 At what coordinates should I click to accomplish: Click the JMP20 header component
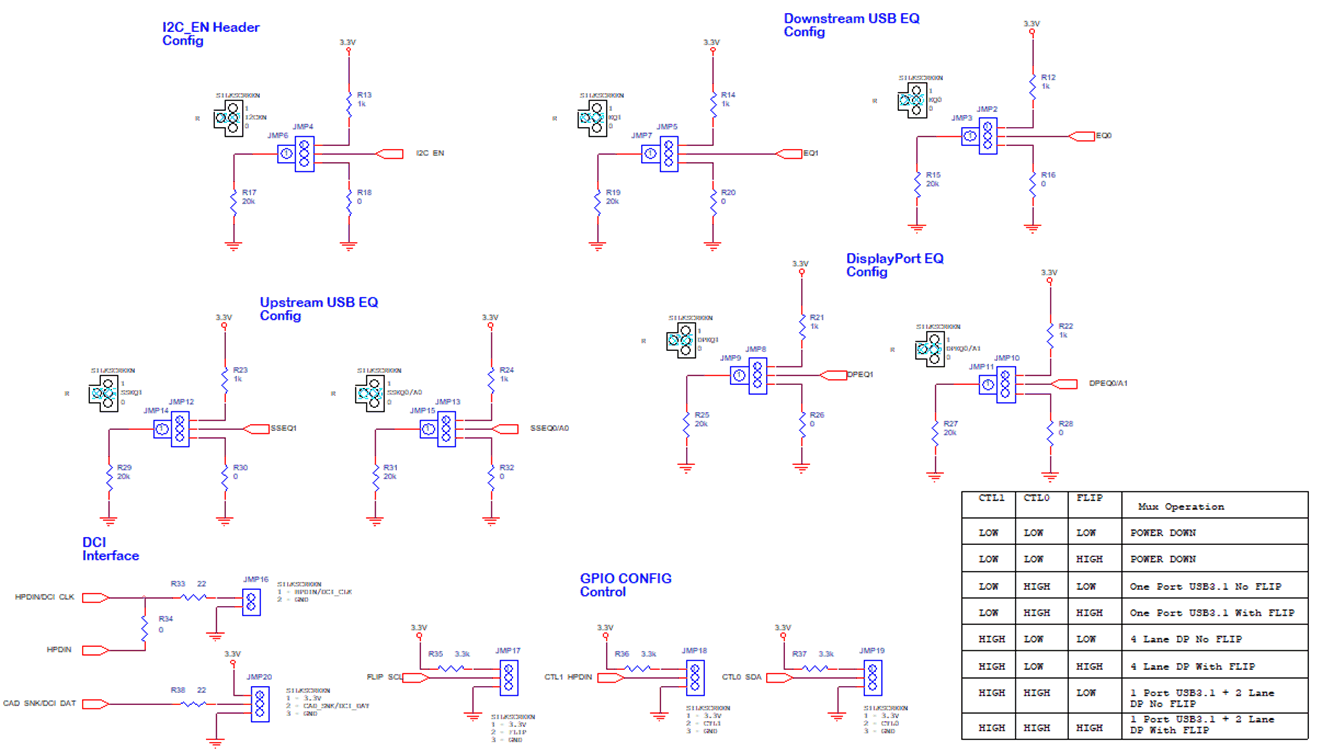point(260,704)
